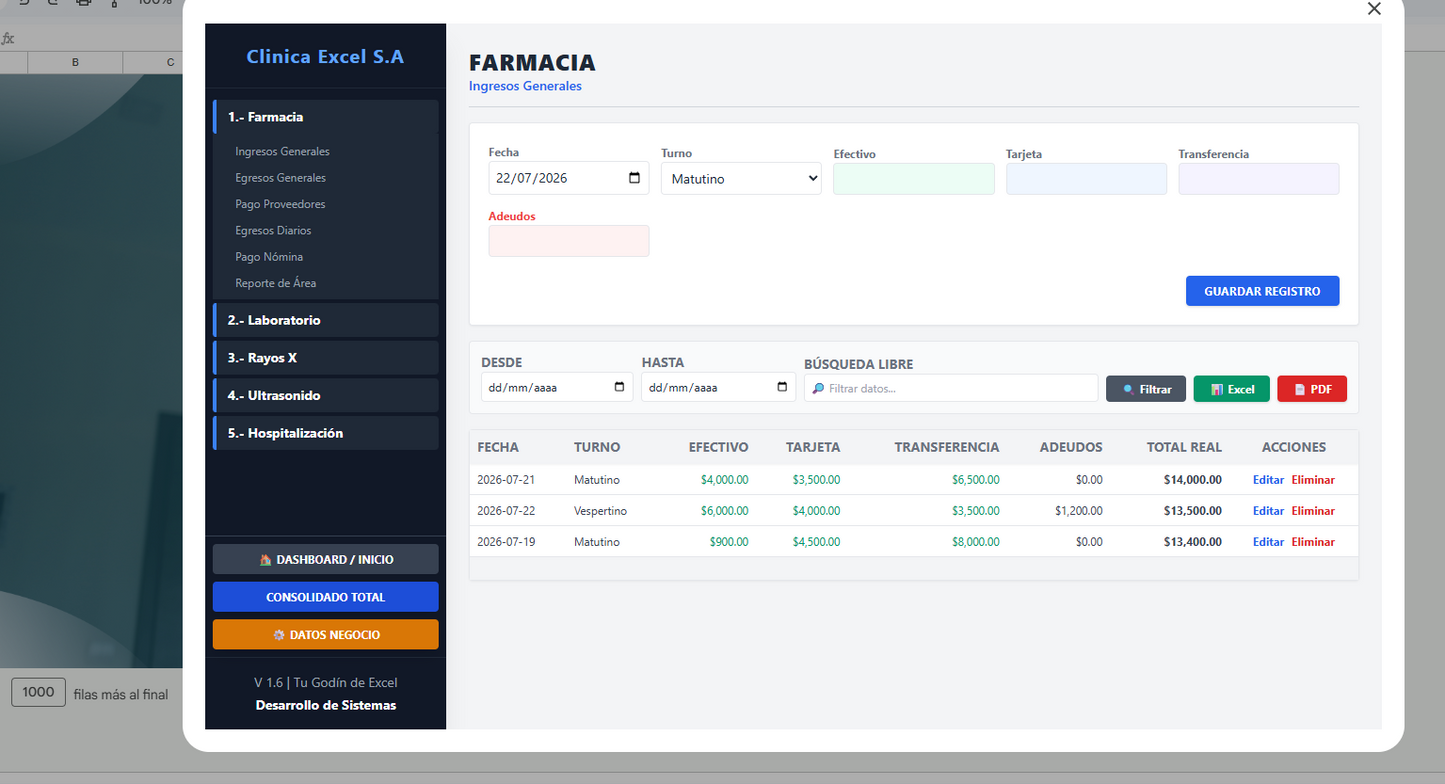Image resolution: width=1445 pixels, height=784 pixels.
Task: Open Reporte de Área in the sidebar
Action: click(x=275, y=283)
